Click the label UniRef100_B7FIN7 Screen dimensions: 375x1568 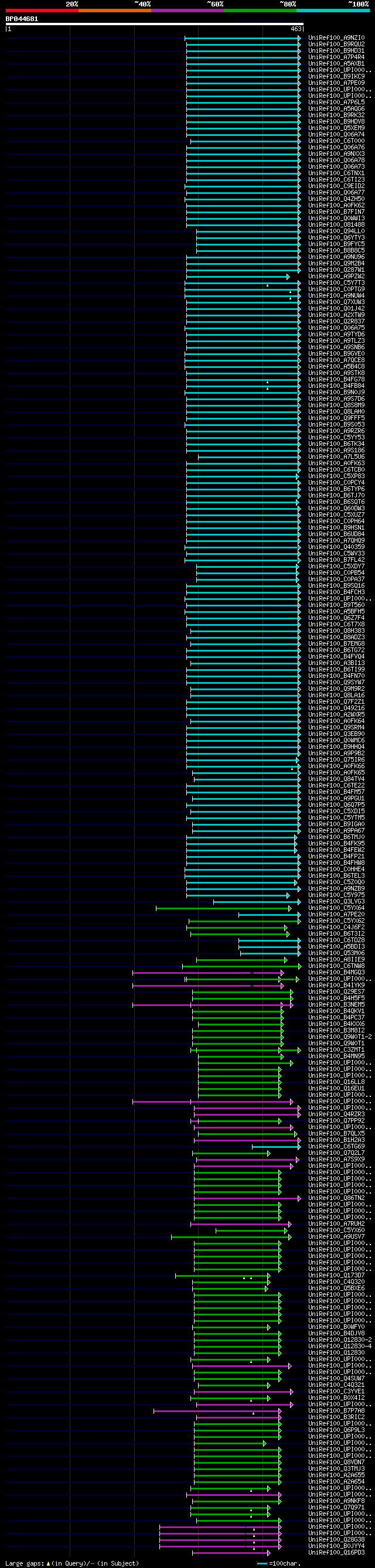[337, 212]
